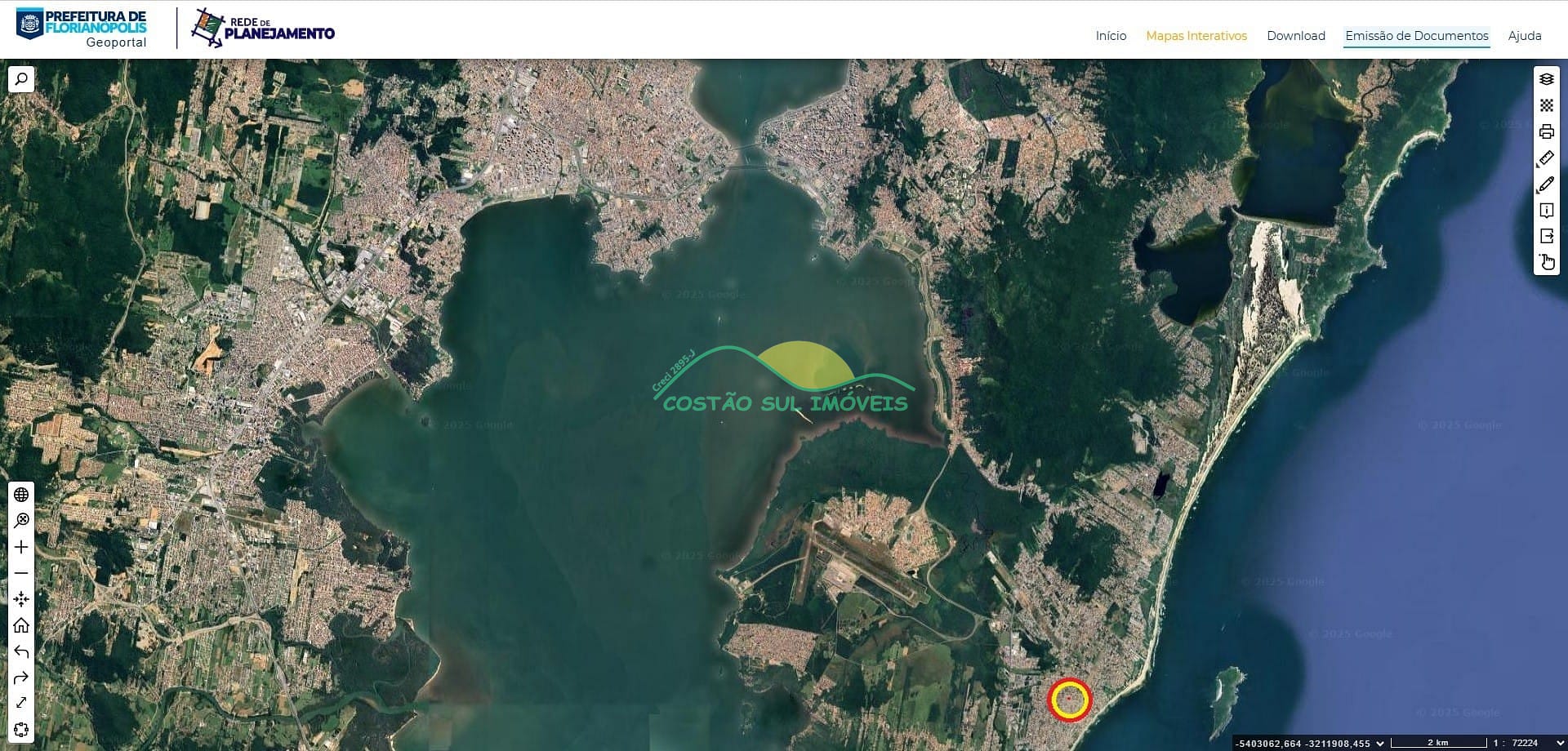The height and width of the screenshot is (751, 1568).
Task: Toggle the hand pointer selection tool
Action: [1547, 262]
